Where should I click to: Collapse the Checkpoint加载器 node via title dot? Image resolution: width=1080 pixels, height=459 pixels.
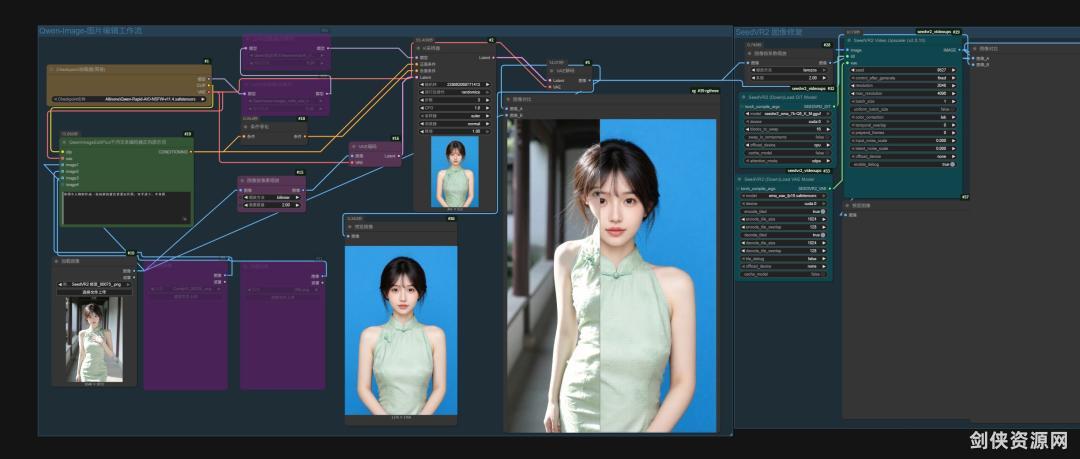point(53,69)
